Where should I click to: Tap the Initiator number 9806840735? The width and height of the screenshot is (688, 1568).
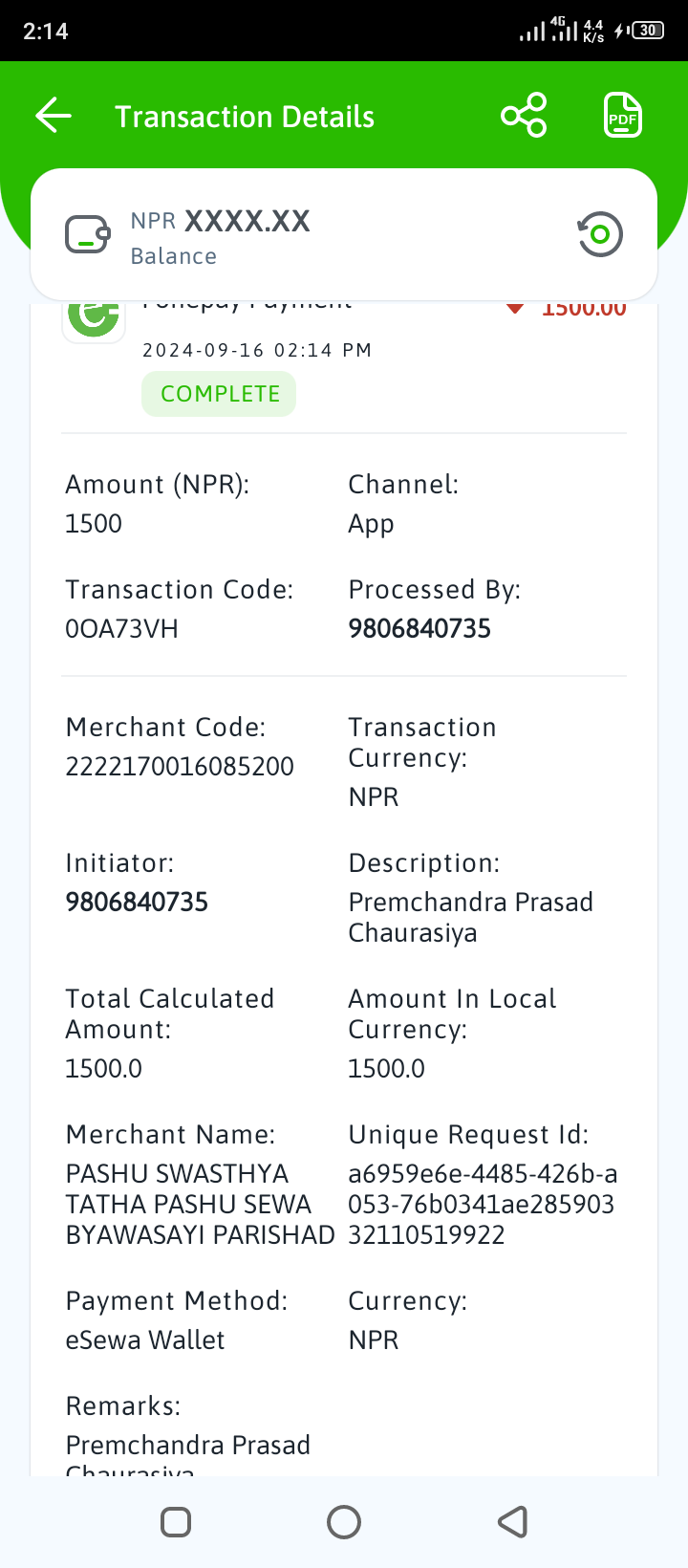[x=137, y=902]
